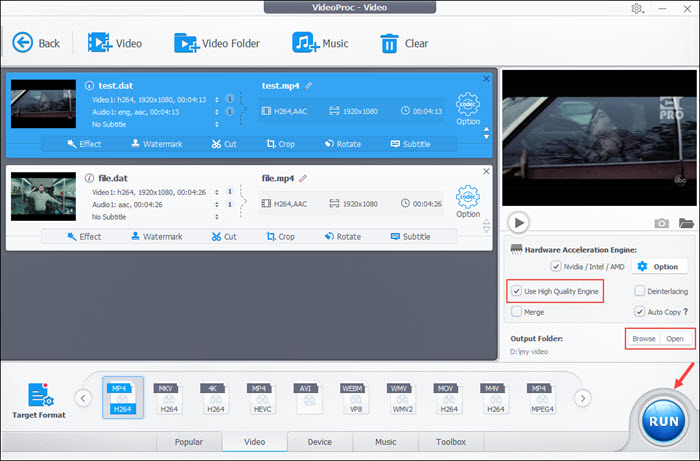
Task: Browse for output folder
Action: click(644, 339)
